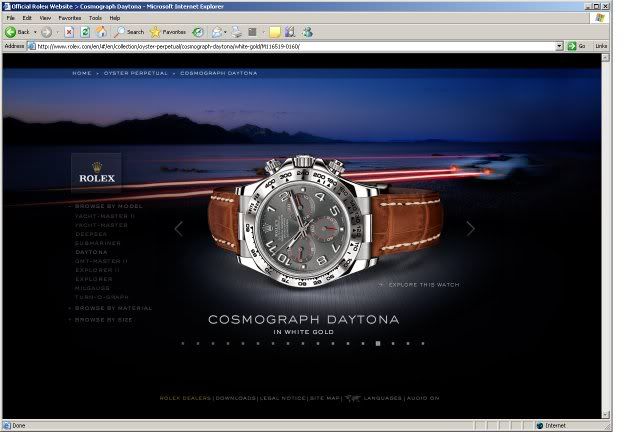Click the Oyster Perpetual breadcrumb link
This screenshot has height=432, width=640.
pyautogui.click(x=136, y=73)
